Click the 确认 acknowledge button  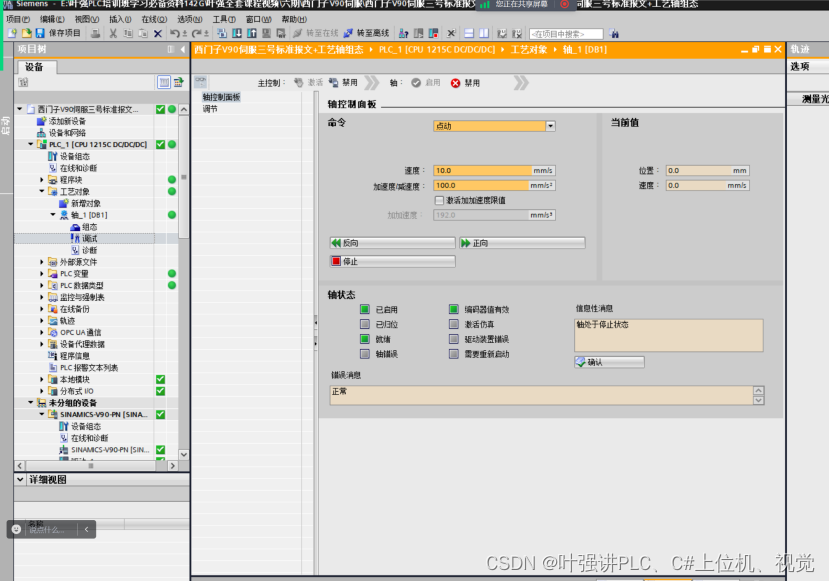(x=609, y=362)
